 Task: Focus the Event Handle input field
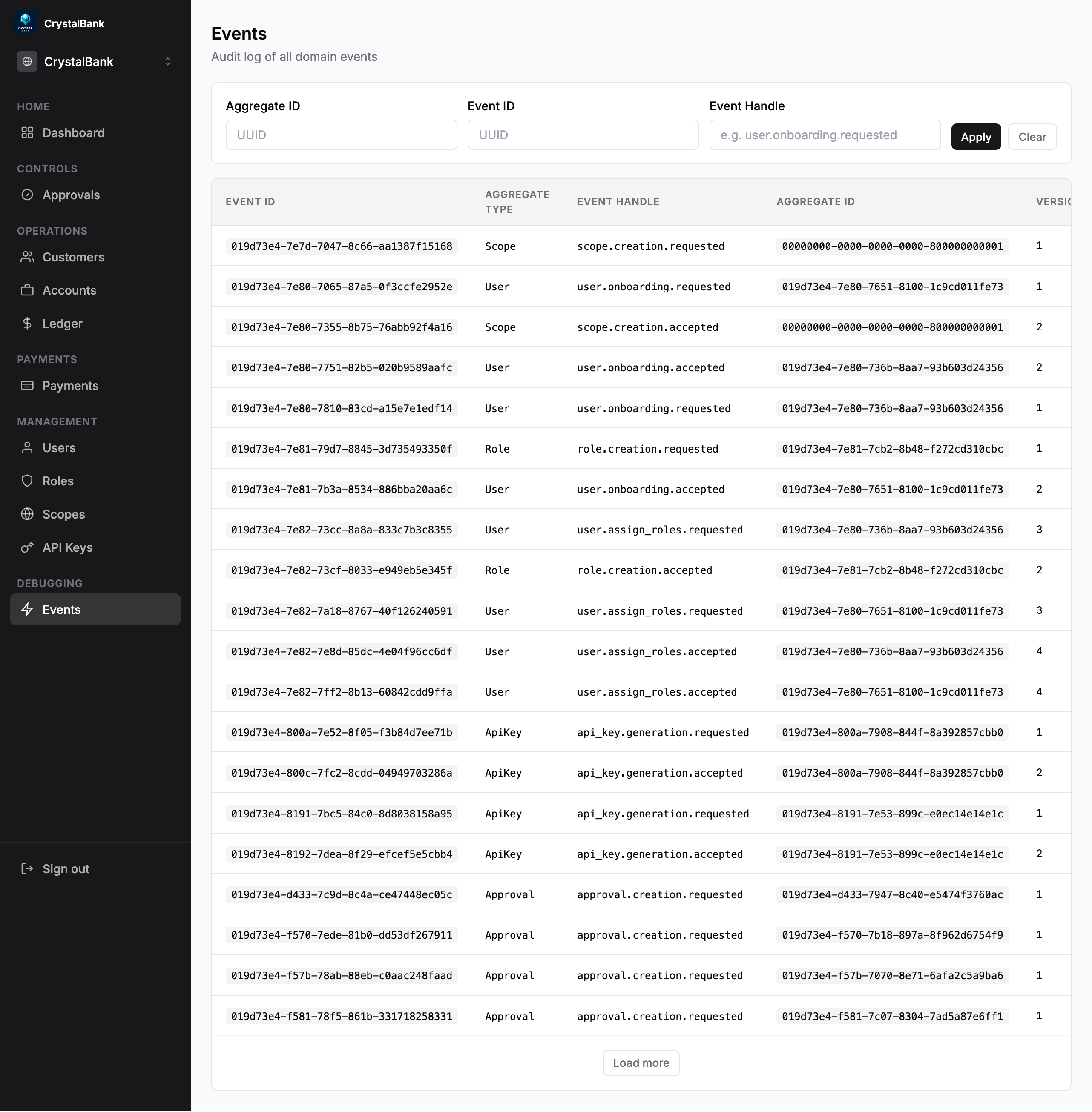tap(825, 135)
